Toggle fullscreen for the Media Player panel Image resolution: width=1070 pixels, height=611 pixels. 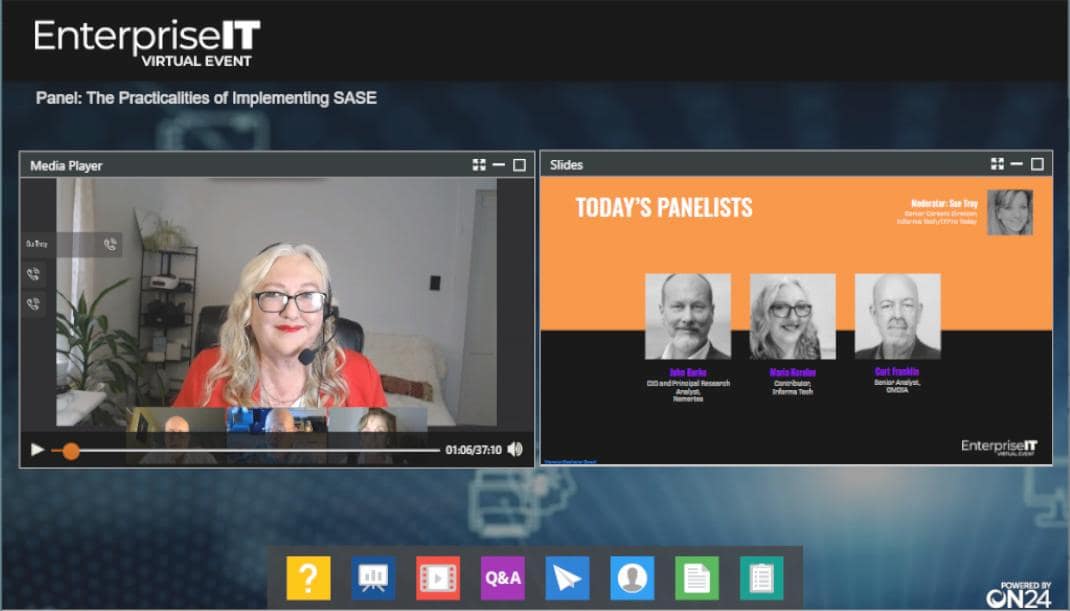click(x=479, y=165)
